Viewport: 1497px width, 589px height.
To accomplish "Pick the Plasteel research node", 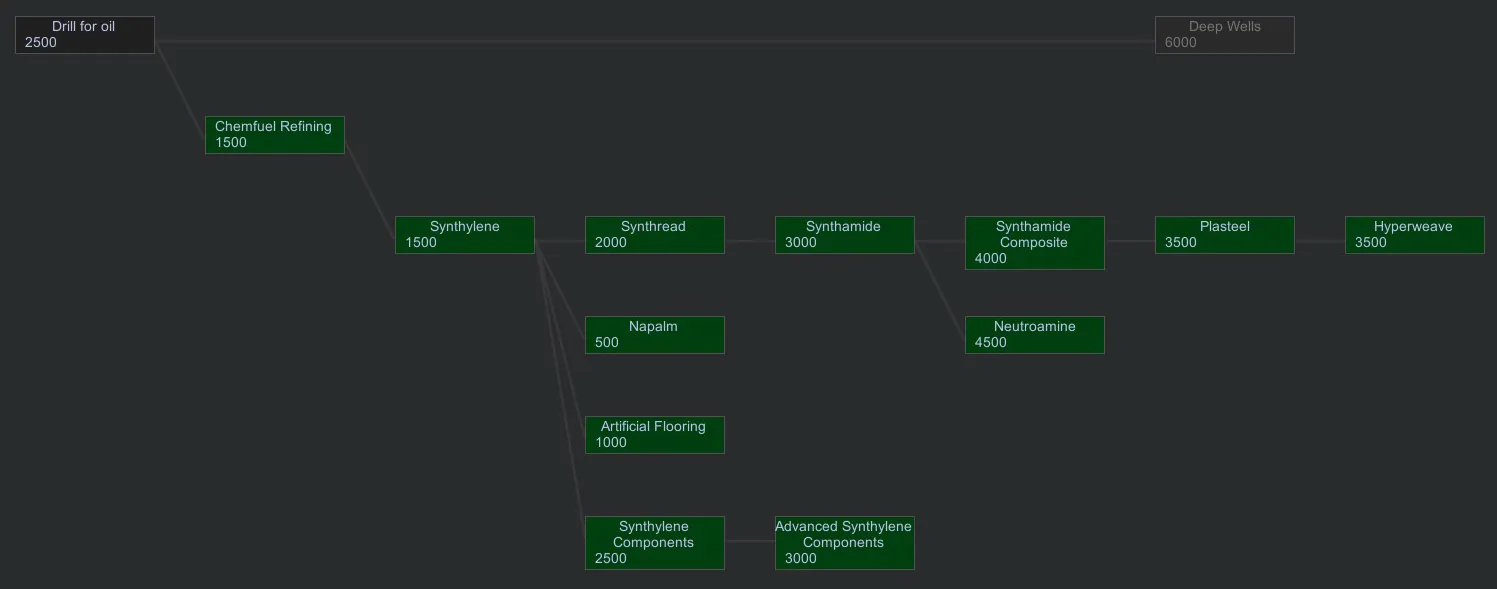I will tap(1225, 235).
